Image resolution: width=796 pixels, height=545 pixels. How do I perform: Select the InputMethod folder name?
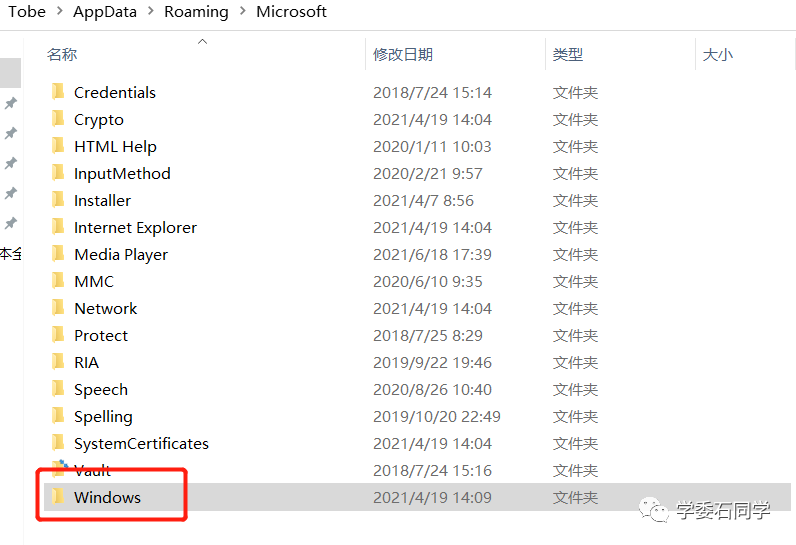122,174
